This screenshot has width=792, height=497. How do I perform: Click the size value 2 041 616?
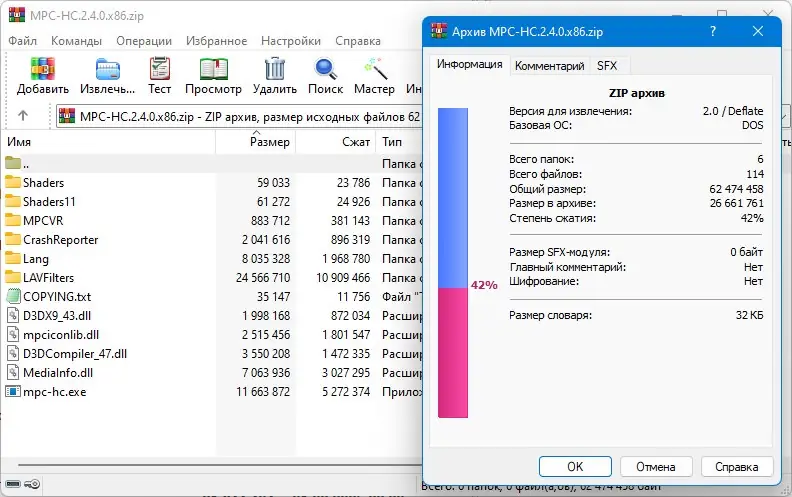click(266, 240)
